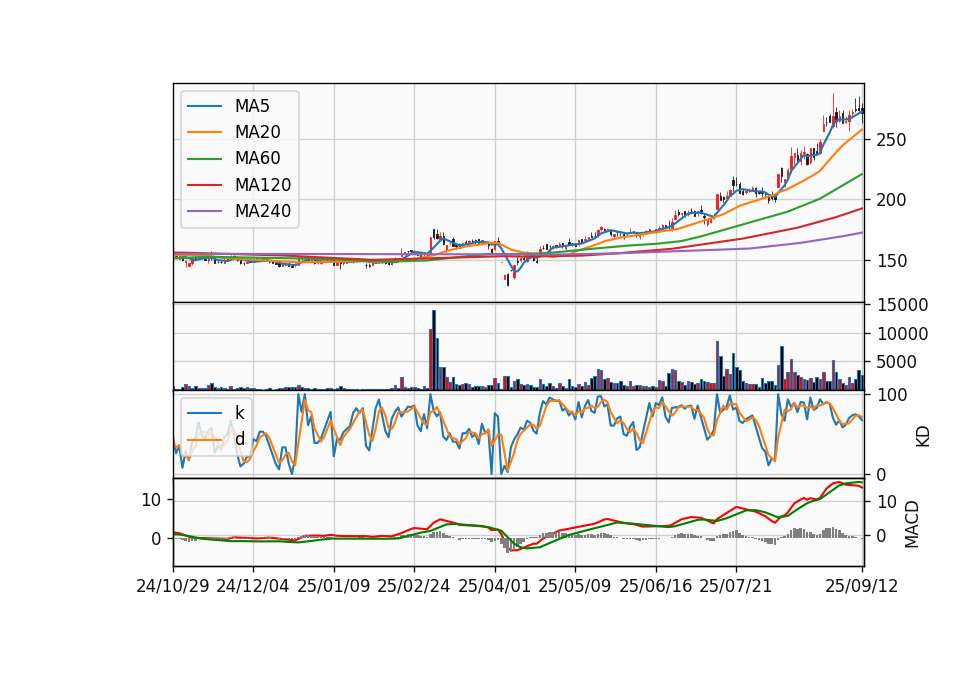Click the 250 price axis label
The height and width of the screenshot is (690, 960).
pos(891,140)
